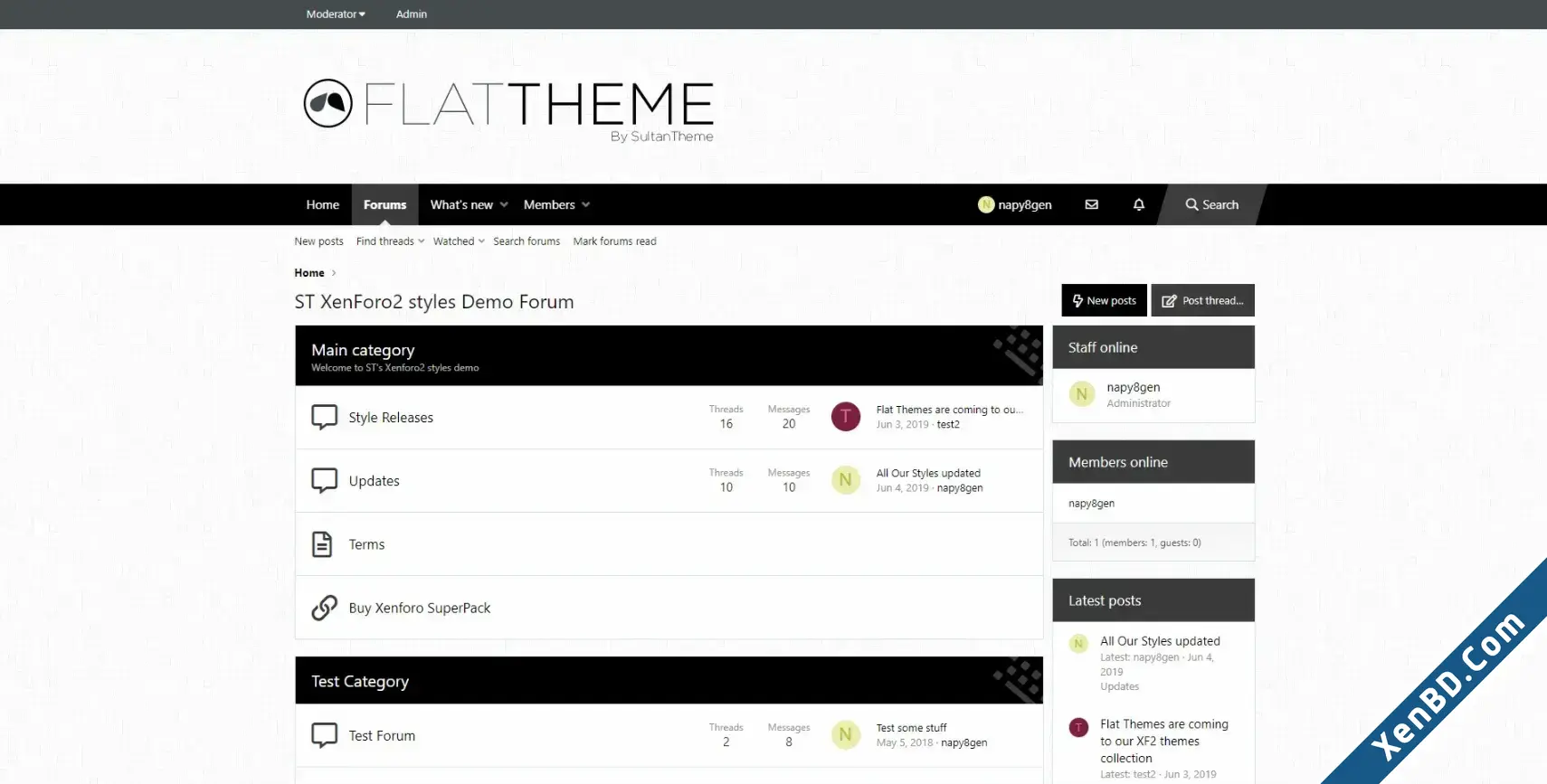Open the Updates forum

(374, 480)
